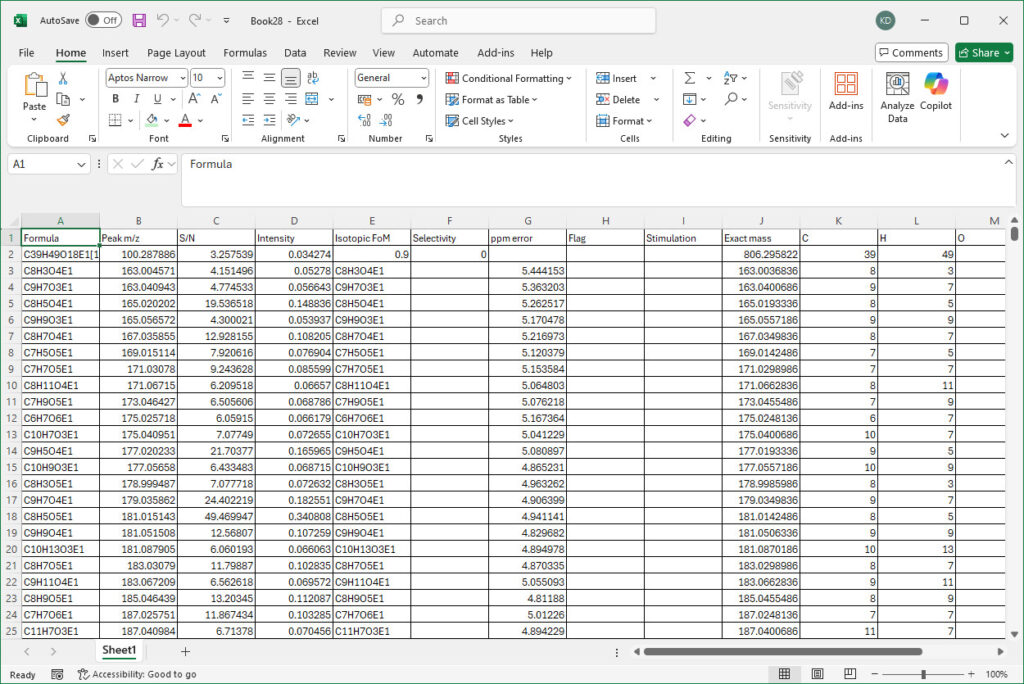
Task: Toggle the AutoSave switch
Action: coord(103,20)
